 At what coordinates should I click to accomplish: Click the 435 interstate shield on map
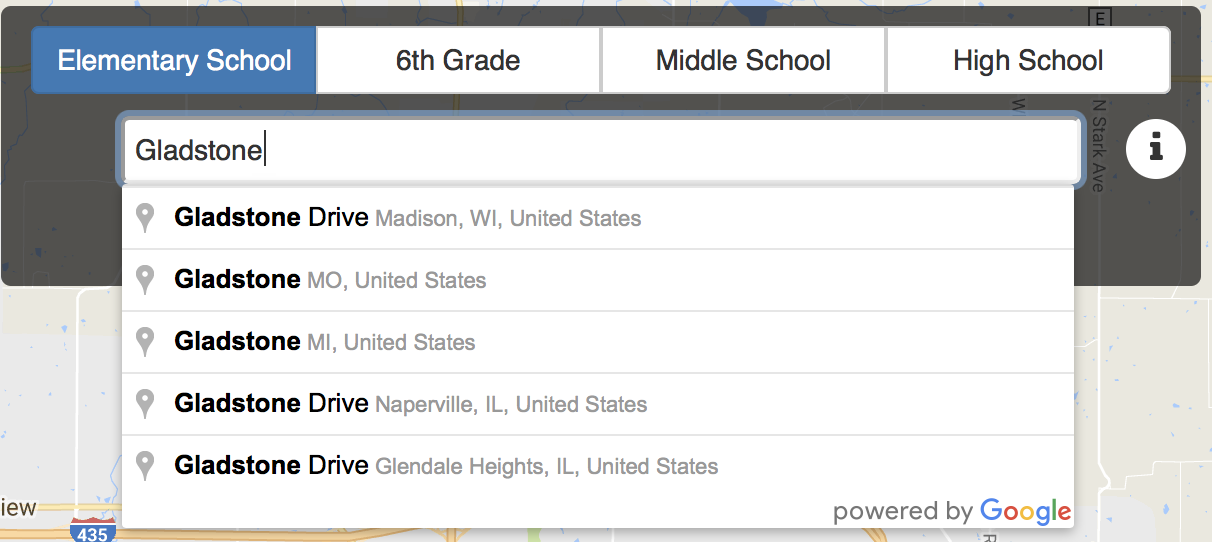(x=92, y=532)
